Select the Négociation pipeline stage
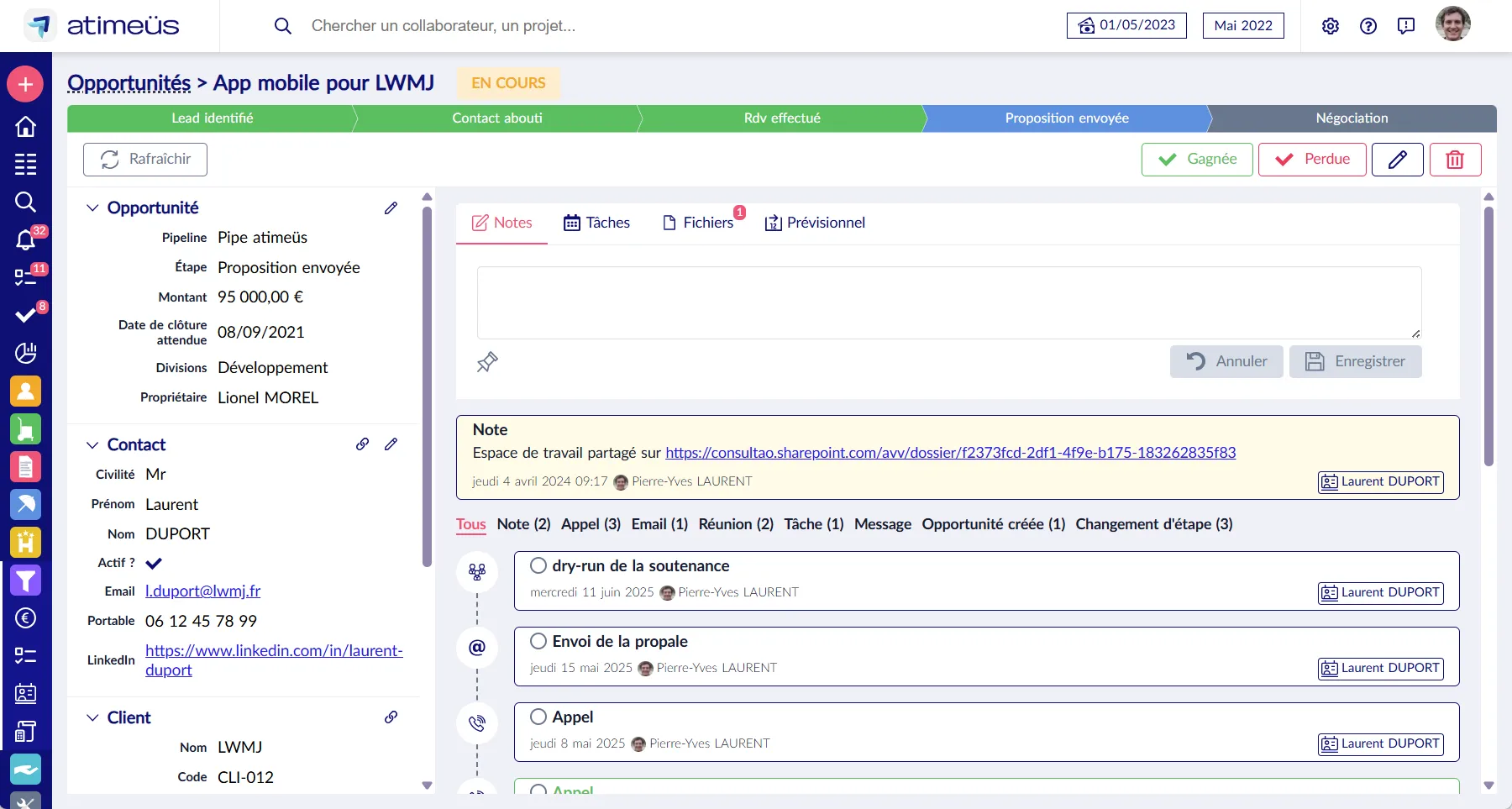Image resolution: width=1512 pixels, height=809 pixels. point(1352,118)
